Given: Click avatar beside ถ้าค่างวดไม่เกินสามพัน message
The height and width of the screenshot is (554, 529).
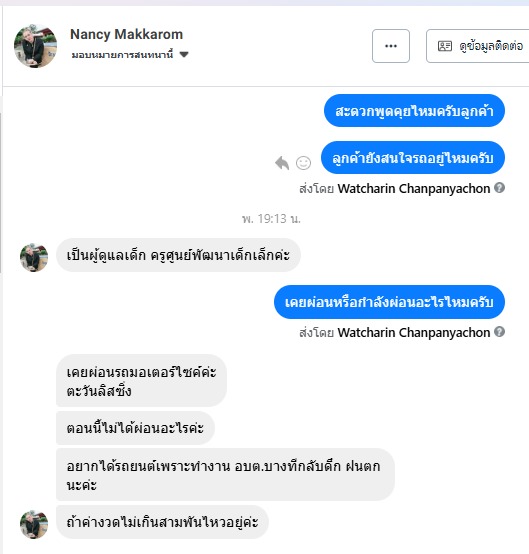Looking at the screenshot, I should (34, 524).
